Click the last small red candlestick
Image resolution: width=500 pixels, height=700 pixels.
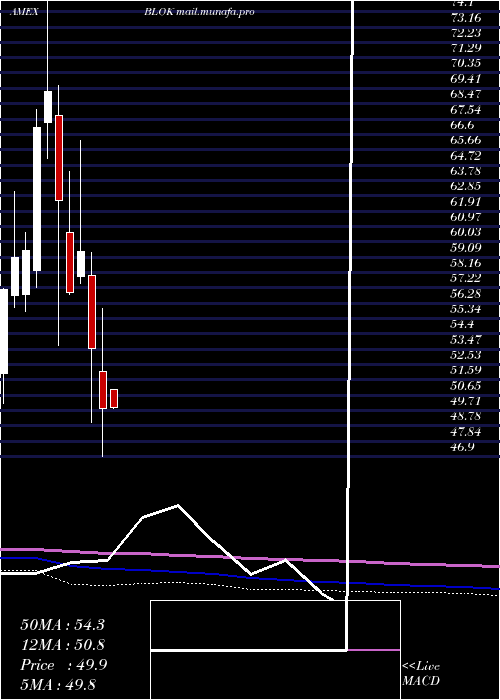click(114, 398)
